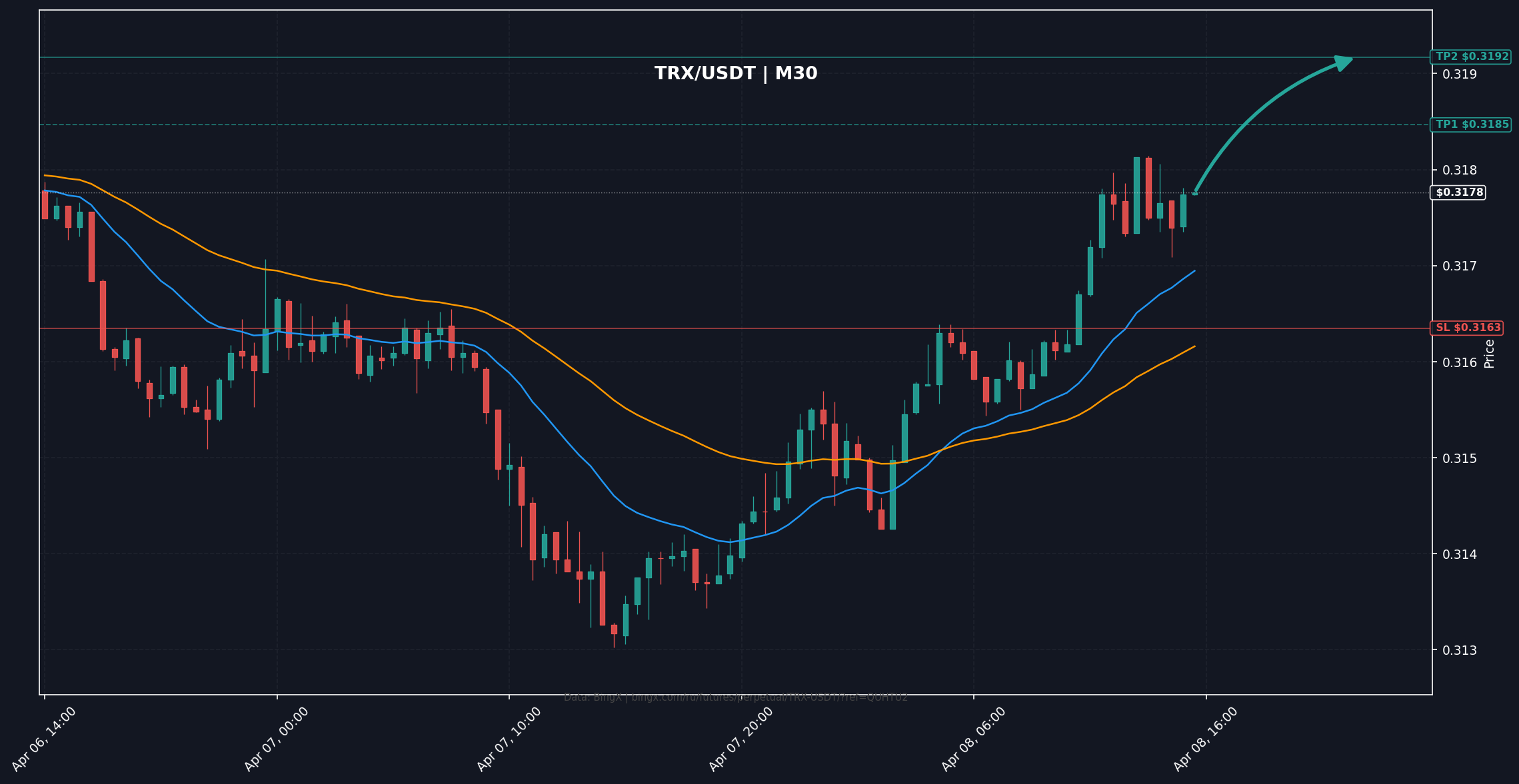The image size is (1519, 784).
Task: Select the red SL $0.3163 label
Action: [x=1468, y=328]
